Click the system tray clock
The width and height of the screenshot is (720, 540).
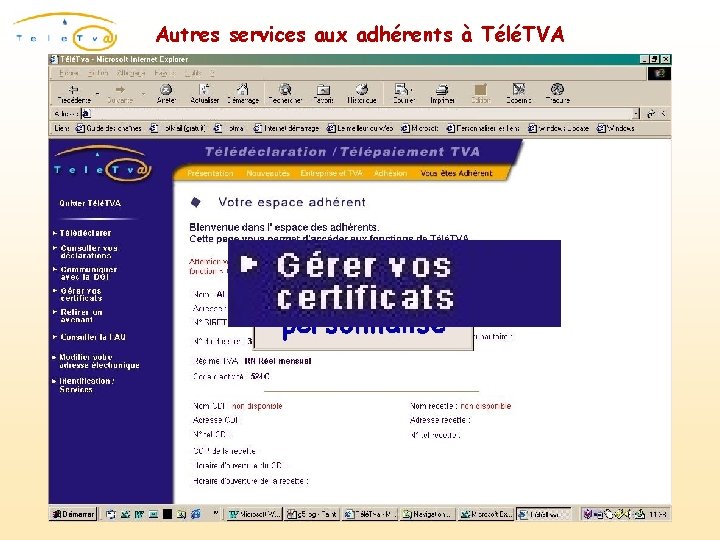pyautogui.click(x=658, y=514)
